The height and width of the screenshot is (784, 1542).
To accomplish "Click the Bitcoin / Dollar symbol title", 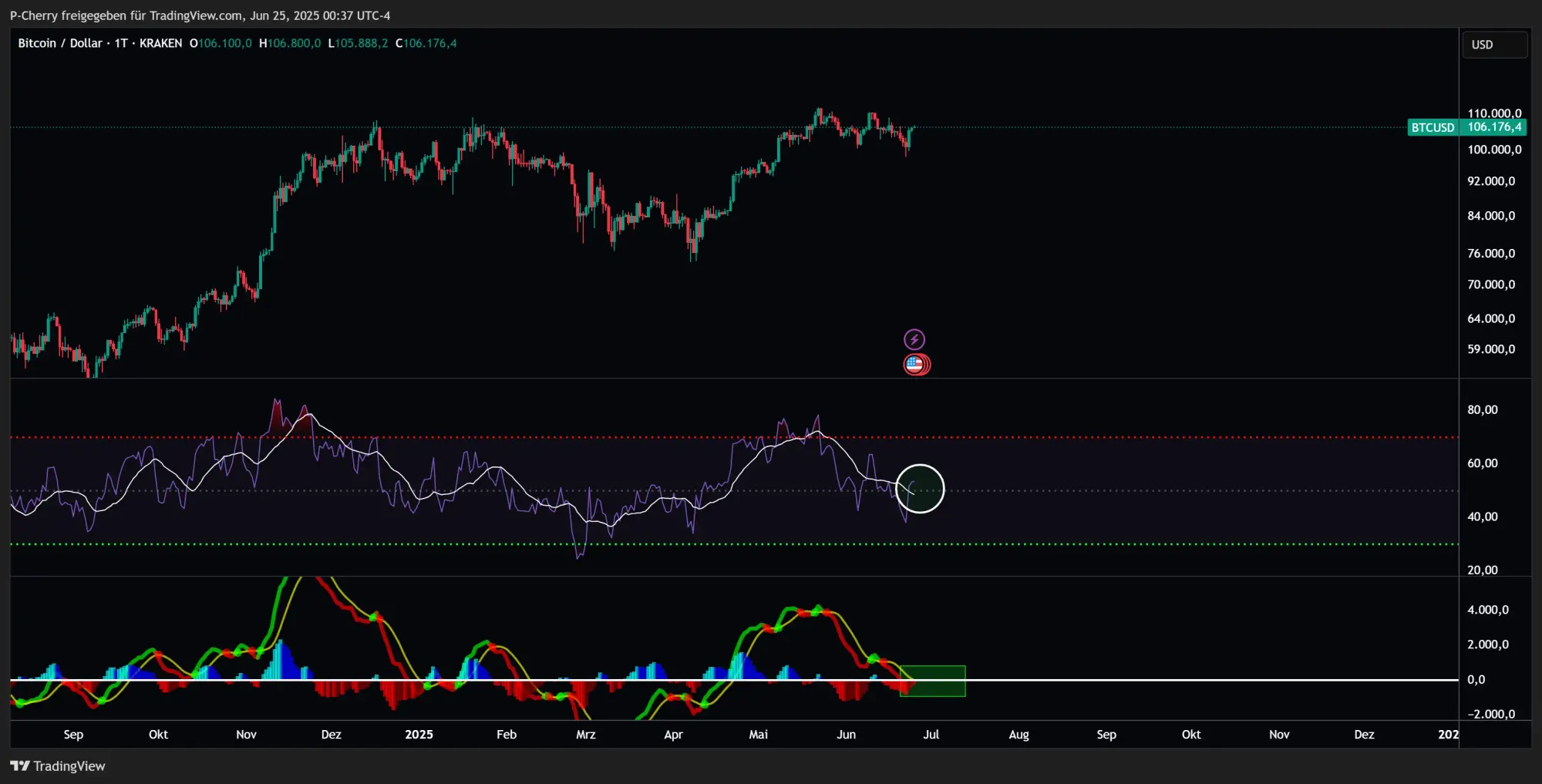I will 59,43.
